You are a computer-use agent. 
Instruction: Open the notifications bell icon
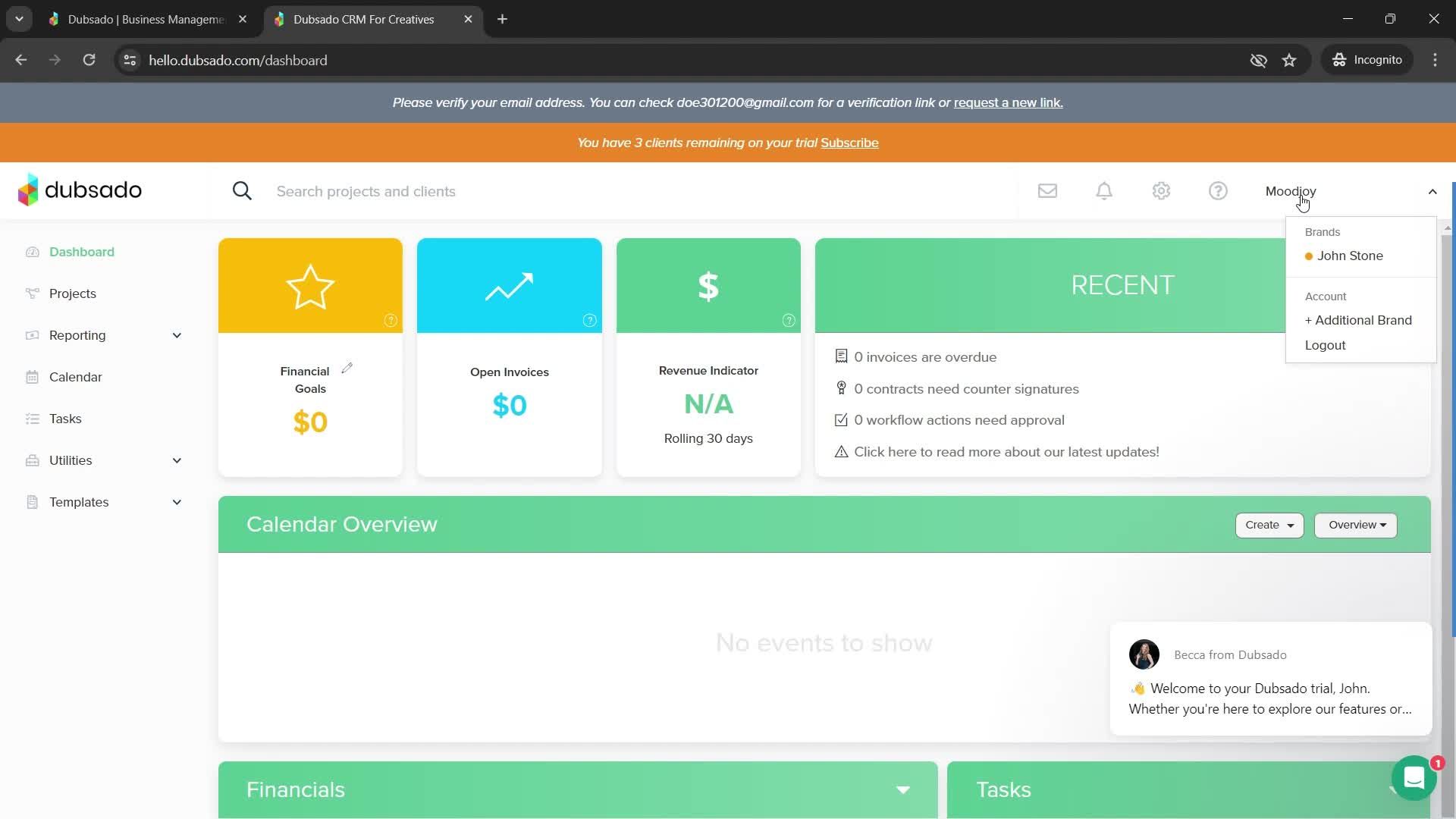(x=1104, y=191)
